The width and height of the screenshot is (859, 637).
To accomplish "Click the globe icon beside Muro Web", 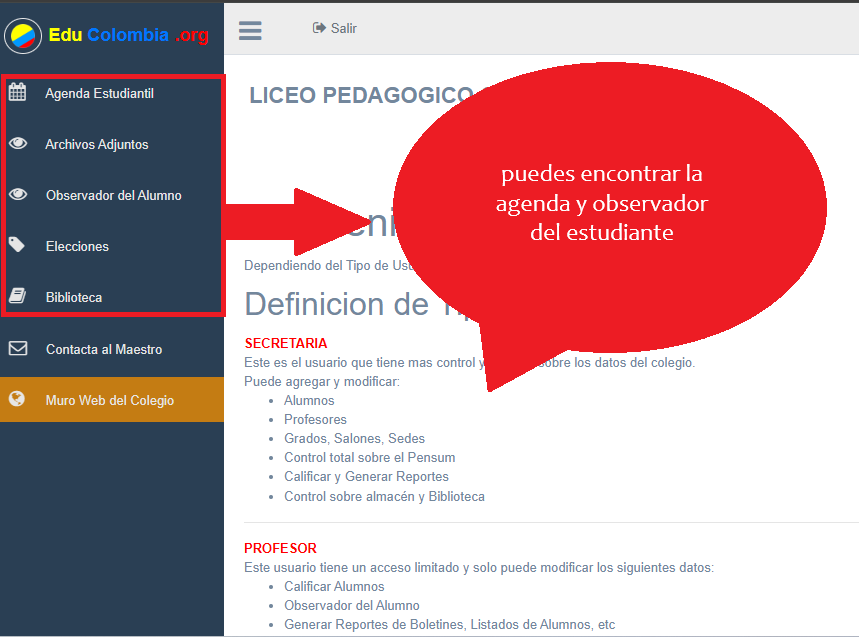I will (x=17, y=400).
